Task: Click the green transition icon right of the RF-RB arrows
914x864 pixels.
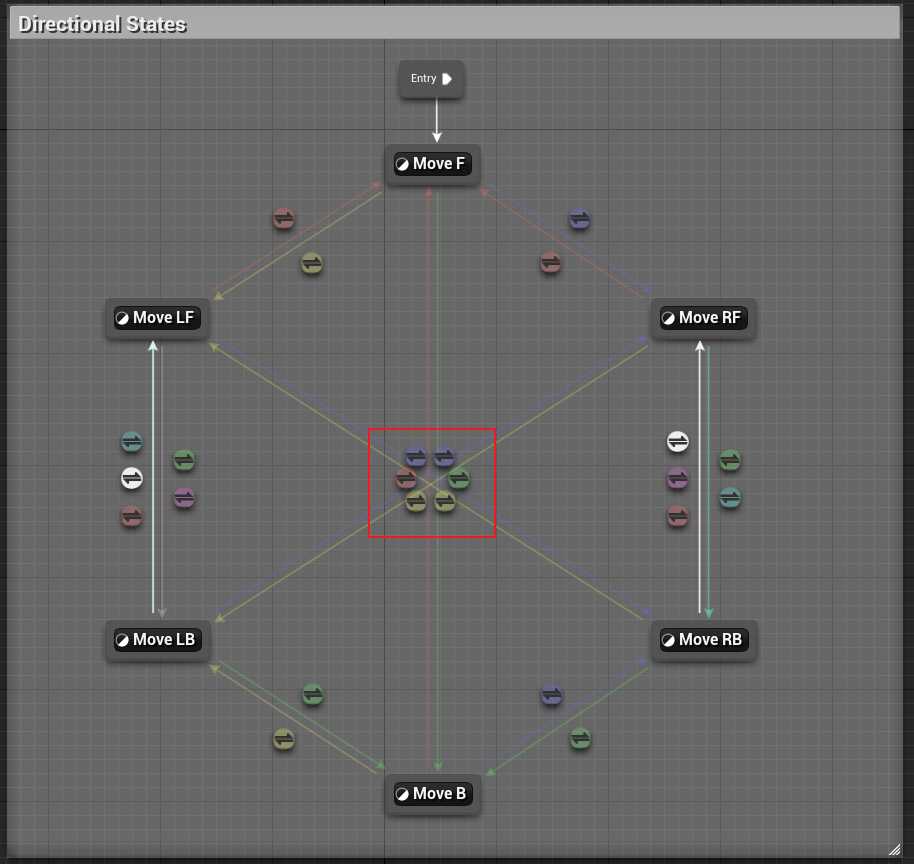Action: [730, 461]
